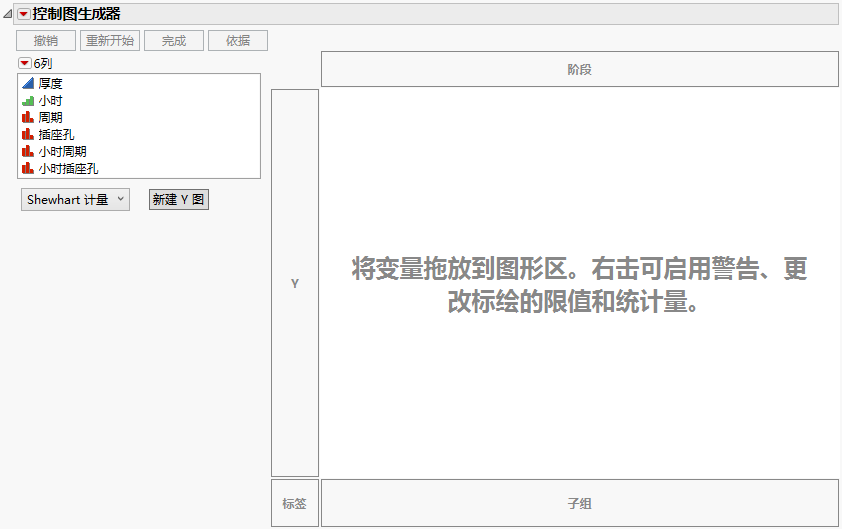This screenshot has height=529, width=842.
Task: Click the 重新开始 button
Action: click(110, 41)
